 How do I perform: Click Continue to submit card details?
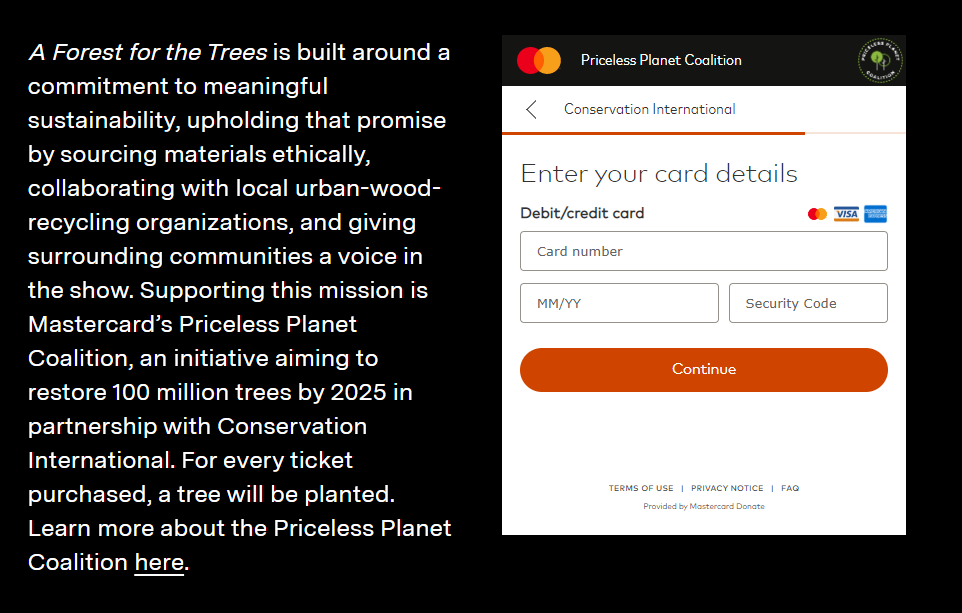click(703, 369)
